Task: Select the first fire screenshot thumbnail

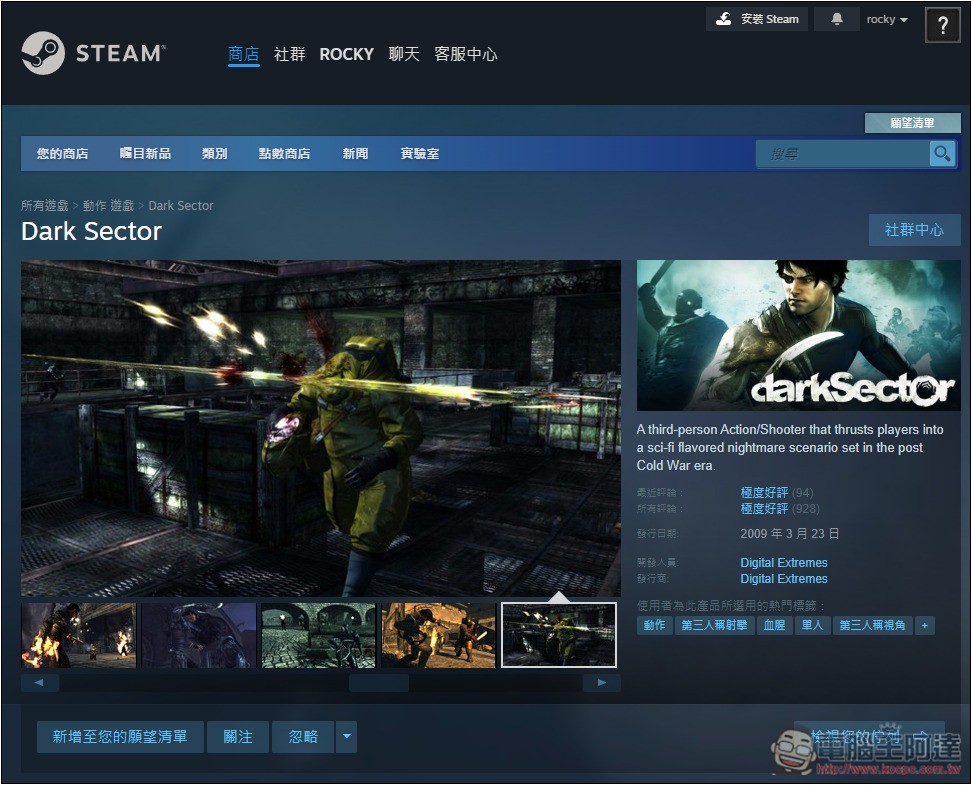Action: (x=79, y=635)
